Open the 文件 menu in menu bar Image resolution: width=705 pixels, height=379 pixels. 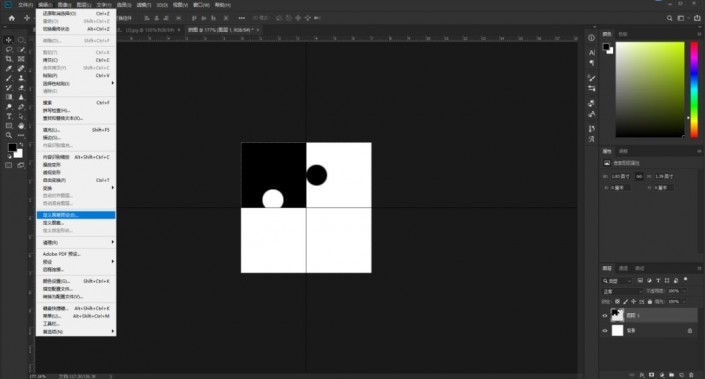pos(25,5)
